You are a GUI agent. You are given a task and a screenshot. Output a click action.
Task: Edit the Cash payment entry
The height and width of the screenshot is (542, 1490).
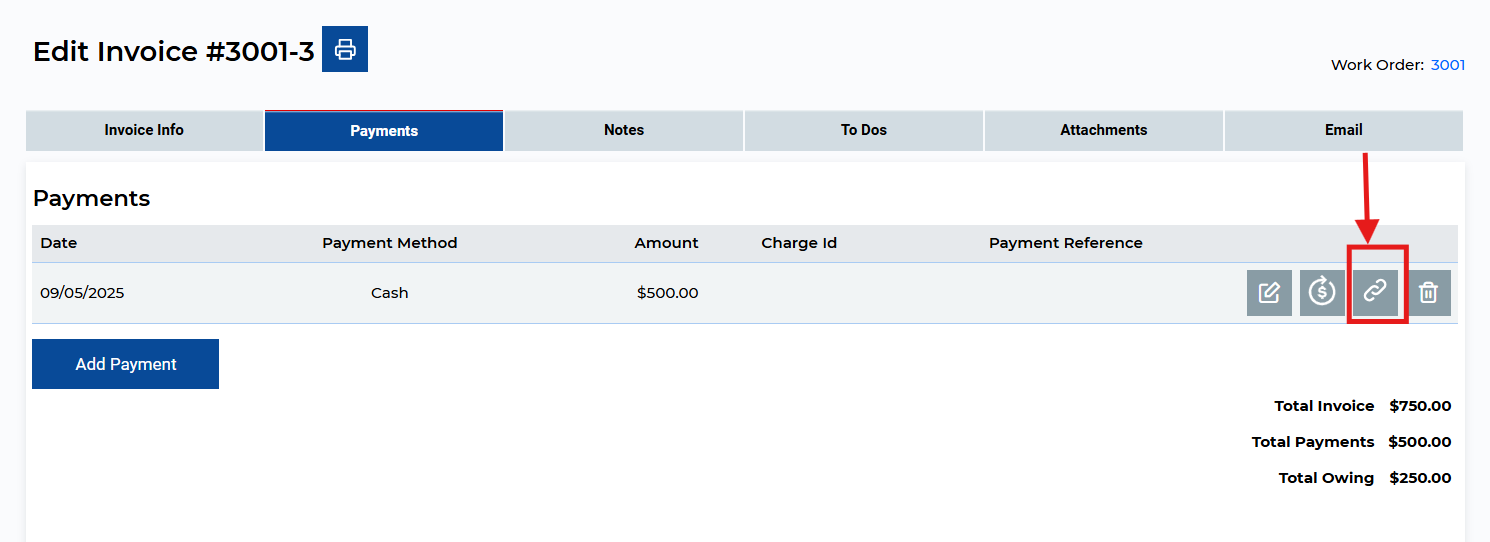(1269, 293)
